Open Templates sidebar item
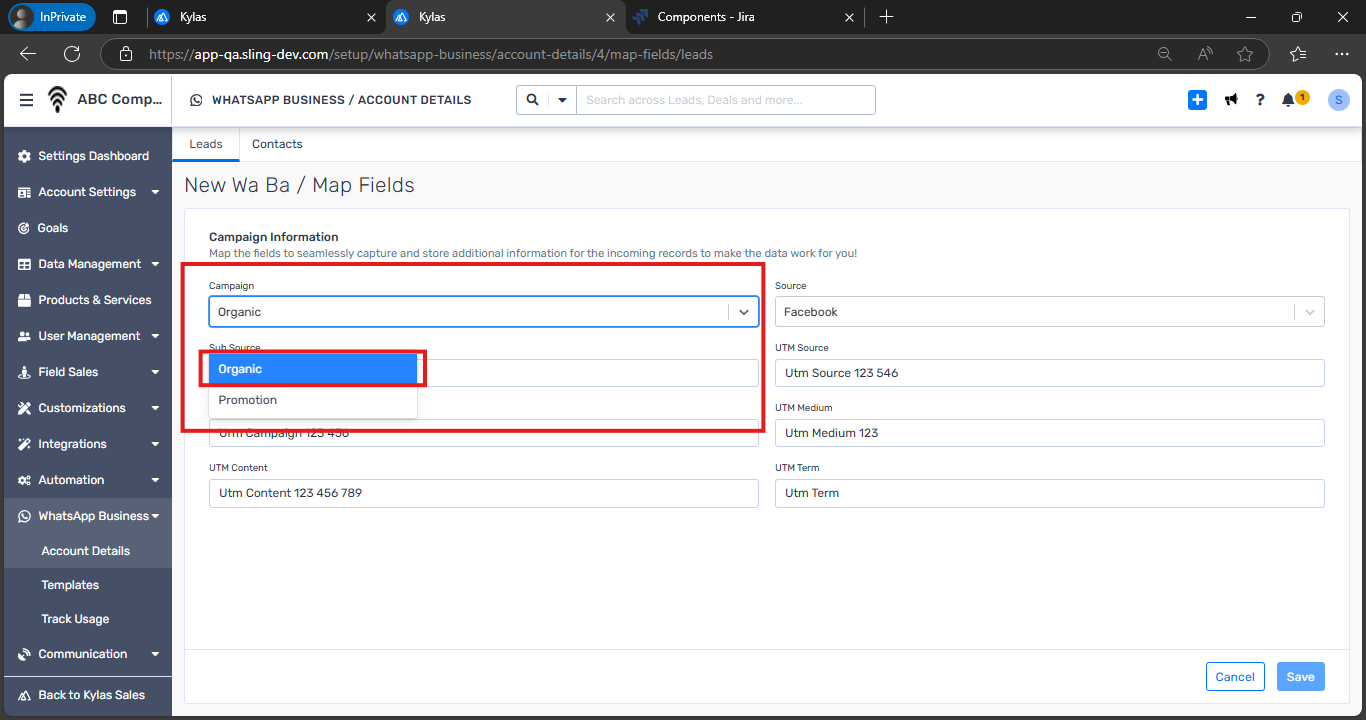1366x720 pixels. [70, 585]
